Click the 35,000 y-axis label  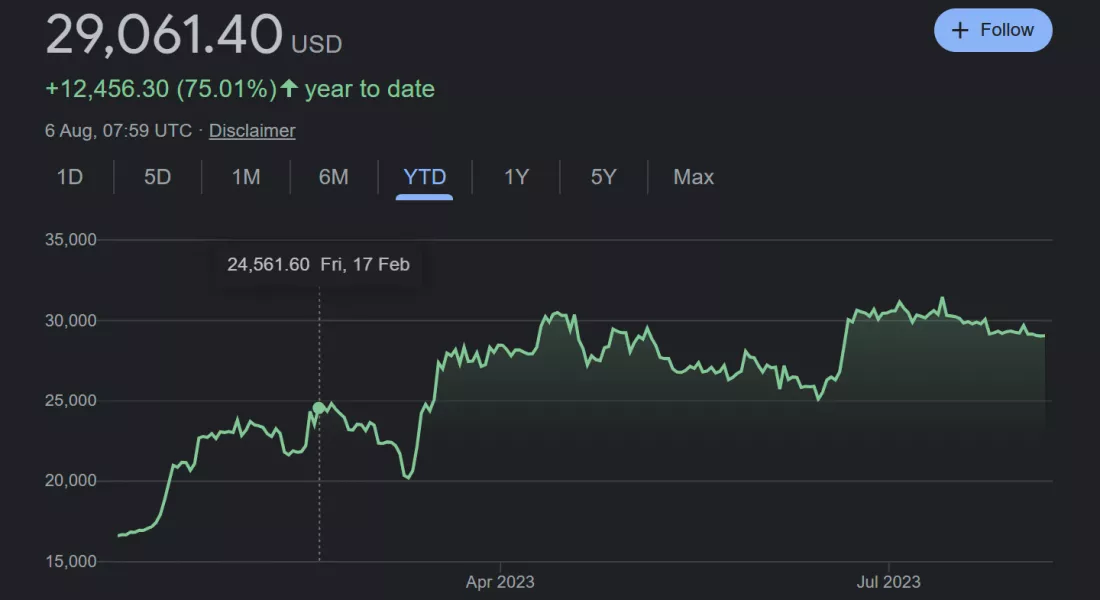coord(70,240)
